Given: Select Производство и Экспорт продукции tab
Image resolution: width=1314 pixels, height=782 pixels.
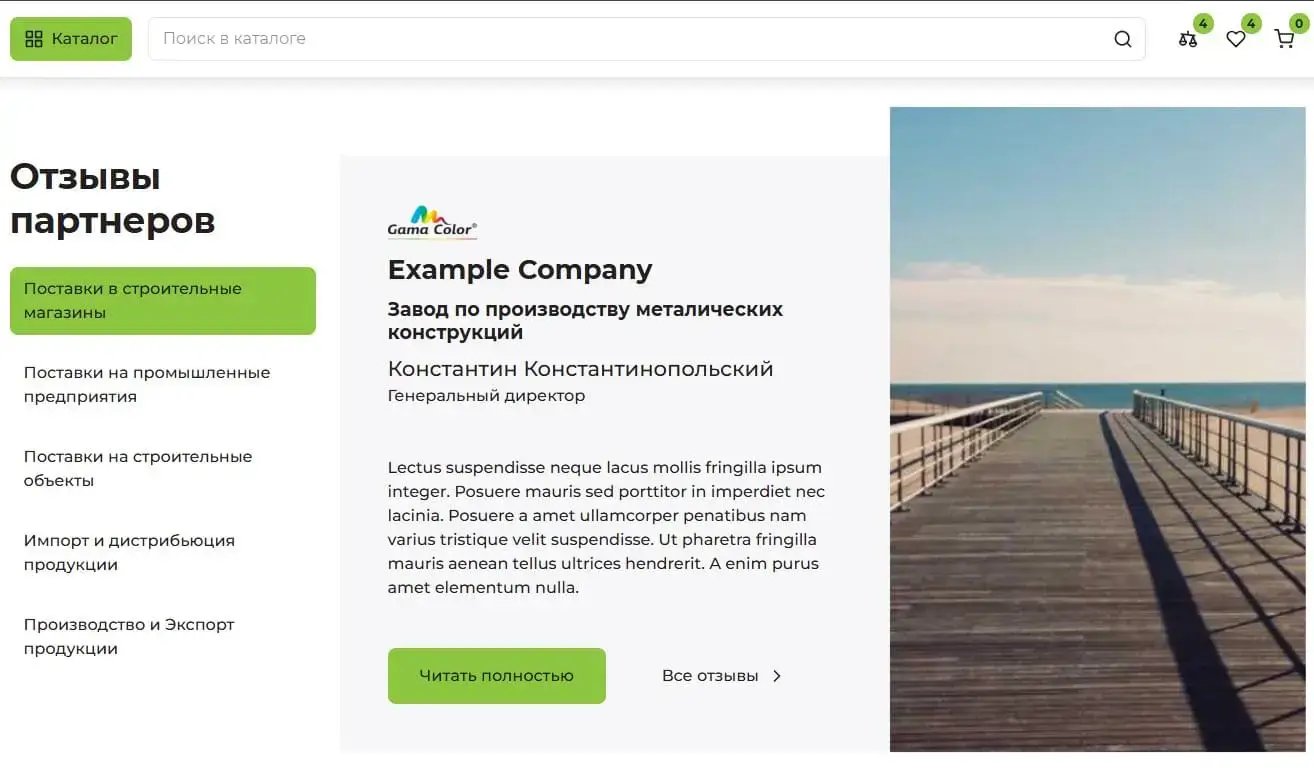Looking at the screenshot, I should tap(129, 637).
